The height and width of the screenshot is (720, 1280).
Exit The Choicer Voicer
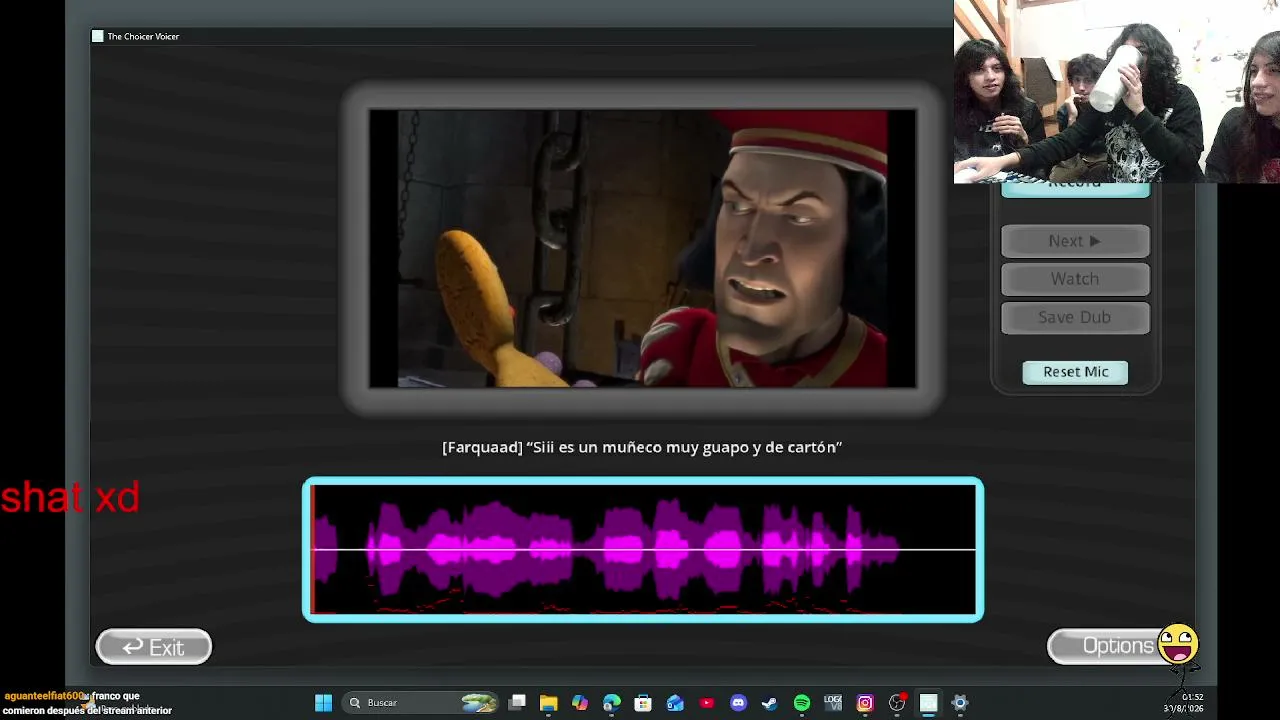[x=154, y=647]
